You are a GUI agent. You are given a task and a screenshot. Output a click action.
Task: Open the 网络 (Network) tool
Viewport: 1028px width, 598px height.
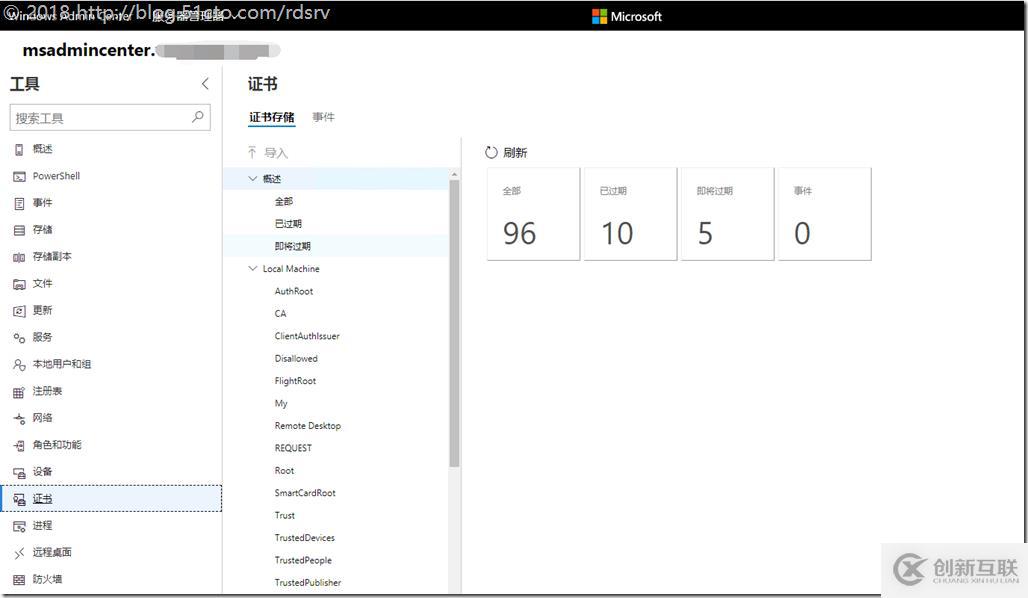click(45, 417)
